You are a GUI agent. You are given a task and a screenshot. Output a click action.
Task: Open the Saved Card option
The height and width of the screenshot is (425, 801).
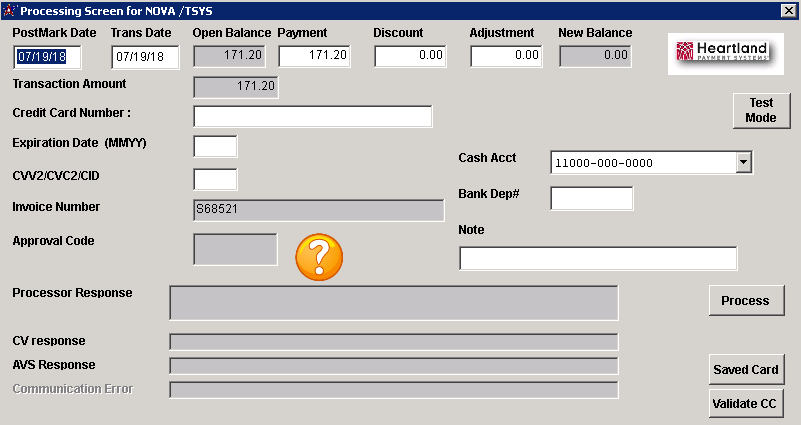745,370
